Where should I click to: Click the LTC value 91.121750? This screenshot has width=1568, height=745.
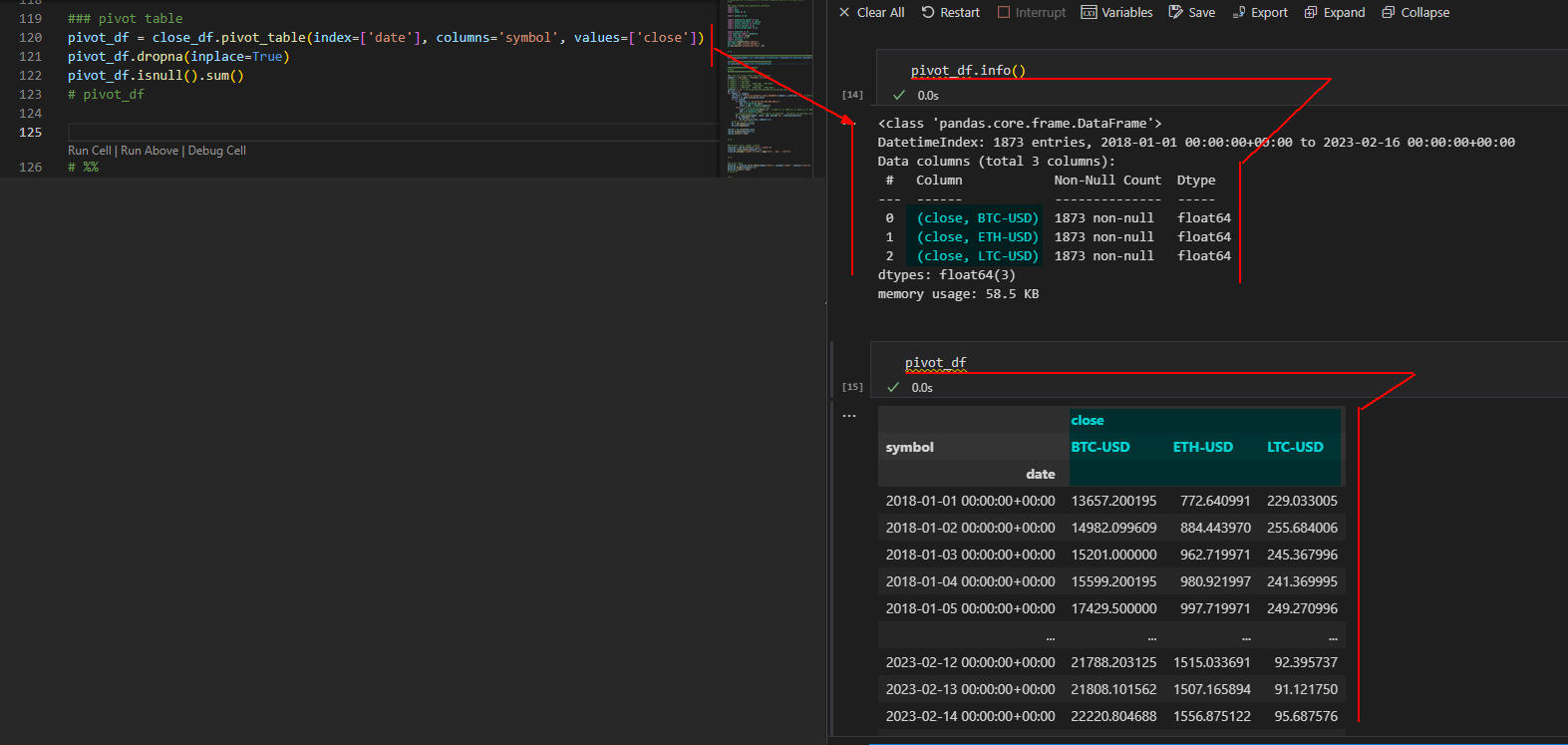pos(1306,689)
